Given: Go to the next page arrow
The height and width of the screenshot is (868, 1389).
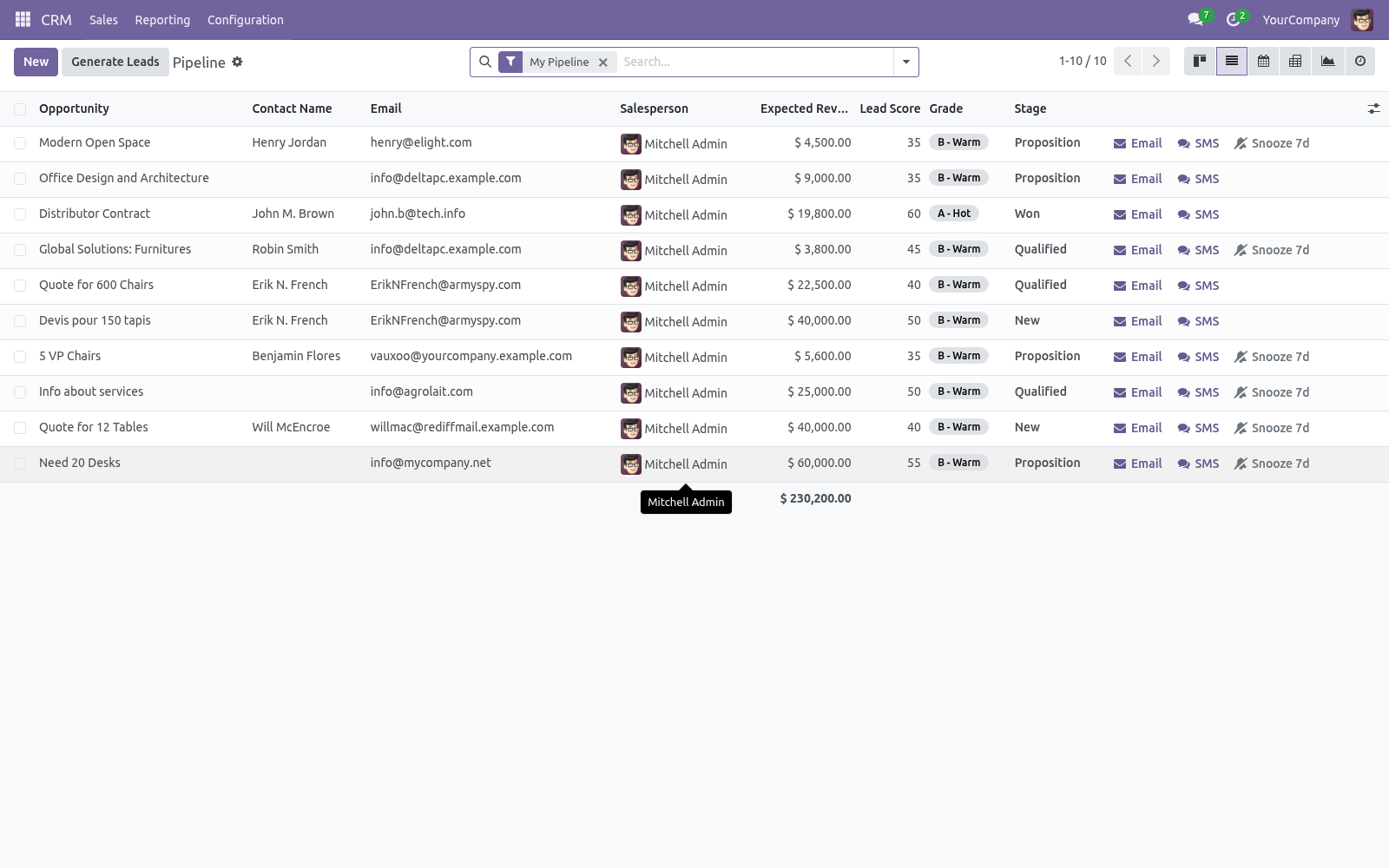Looking at the screenshot, I should [1155, 62].
